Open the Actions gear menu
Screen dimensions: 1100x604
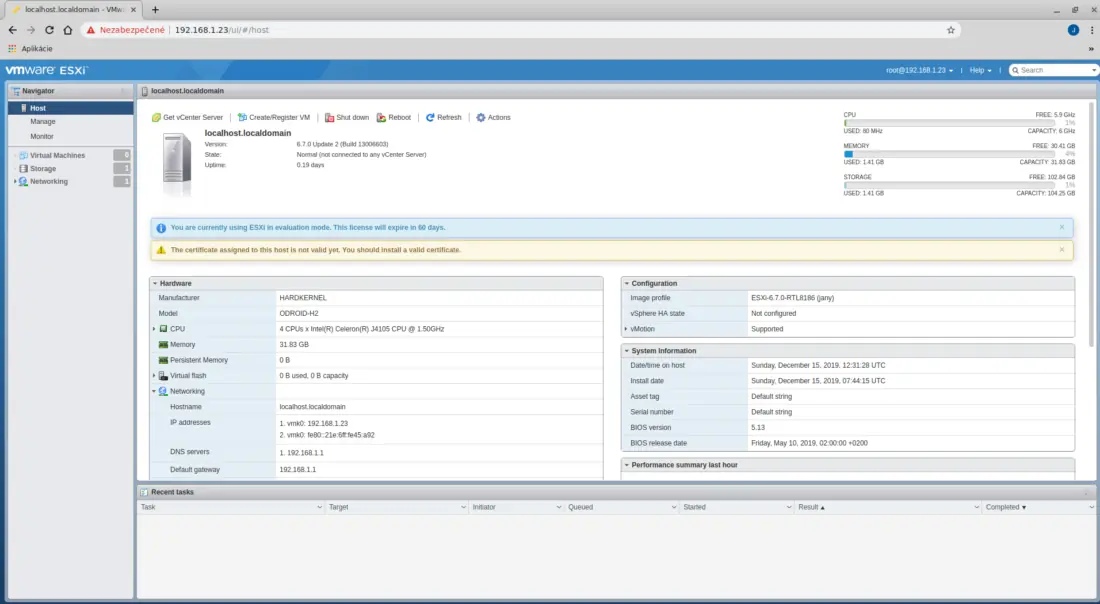(x=493, y=118)
